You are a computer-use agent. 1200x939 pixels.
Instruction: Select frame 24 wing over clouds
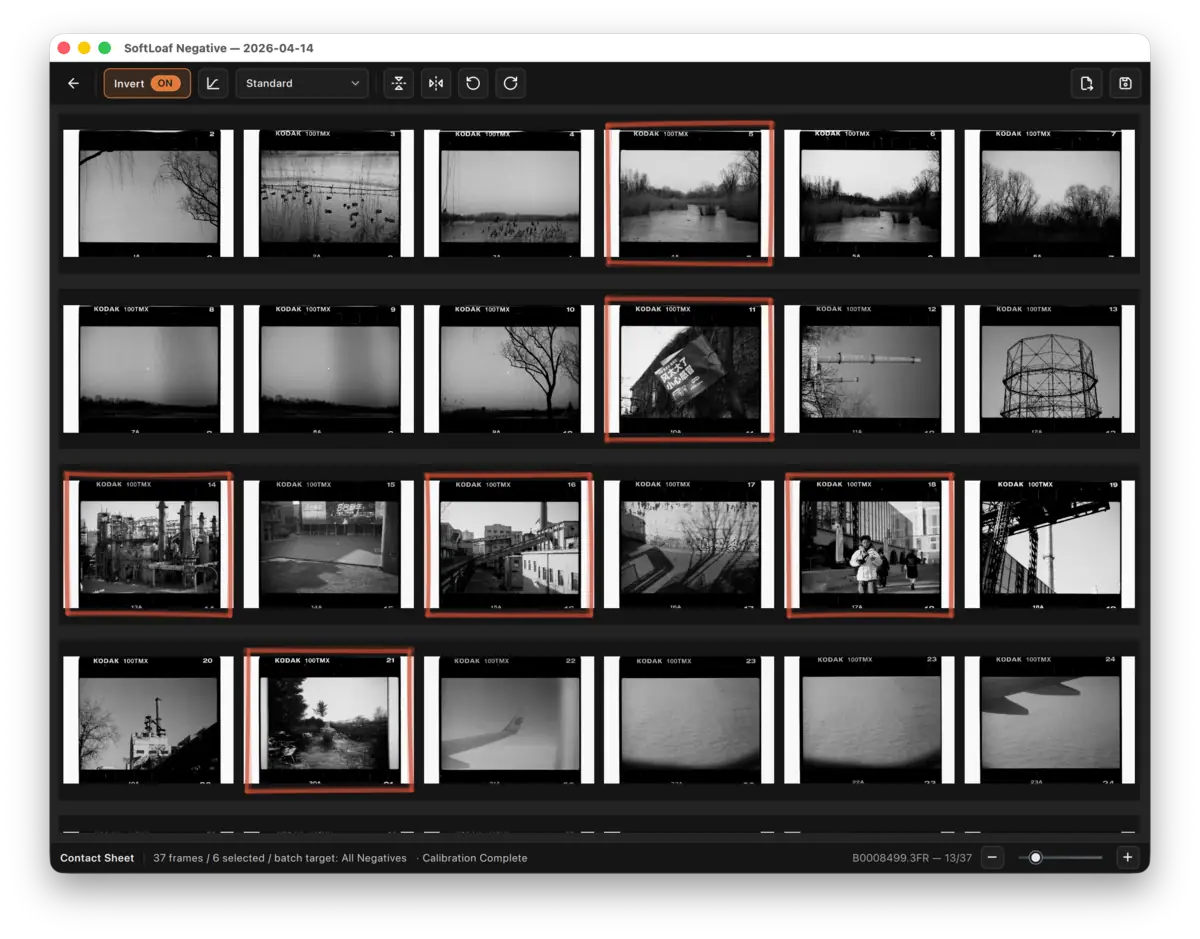[1049, 719]
